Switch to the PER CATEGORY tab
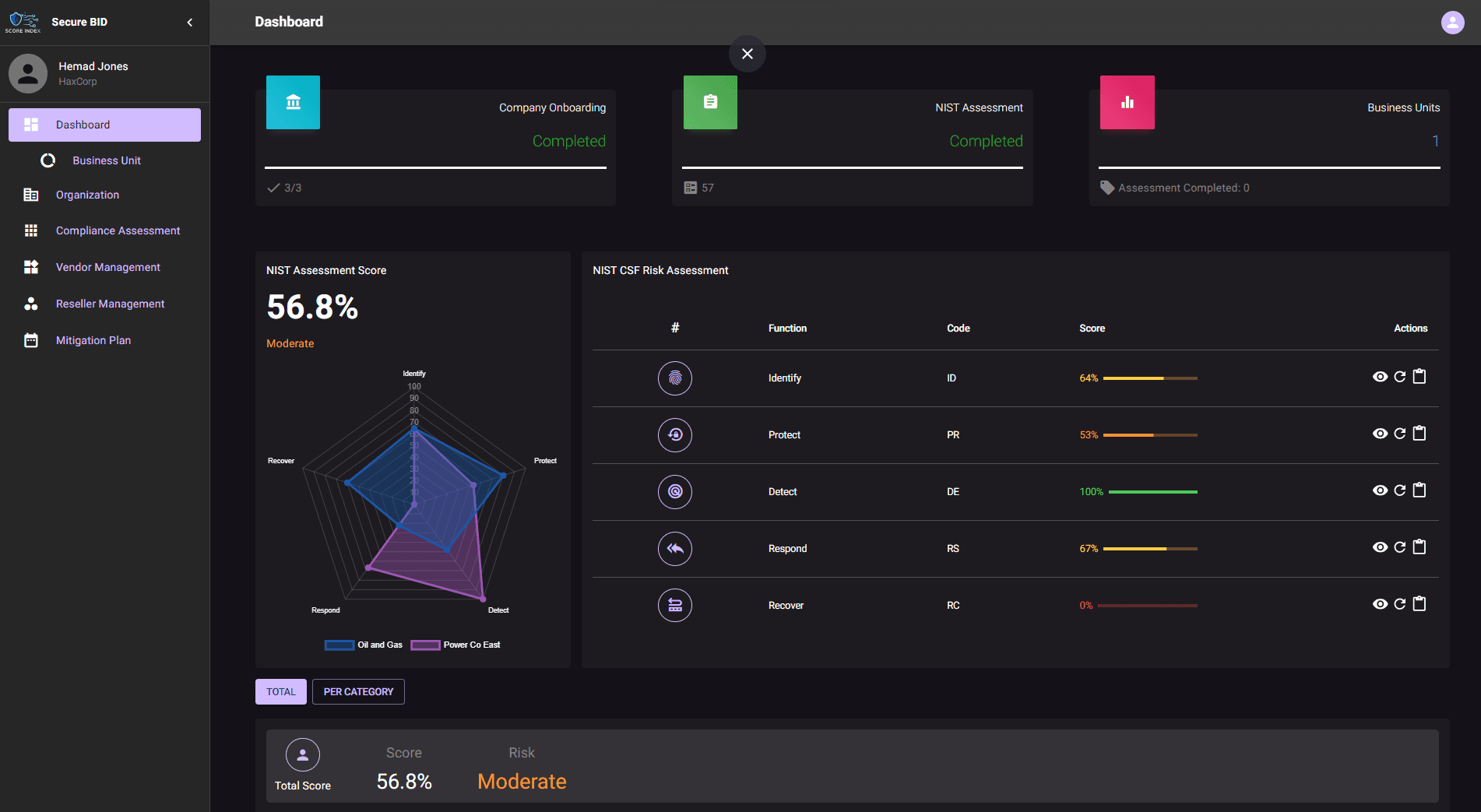Image resolution: width=1481 pixels, height=812 pixels. point(358,692)
